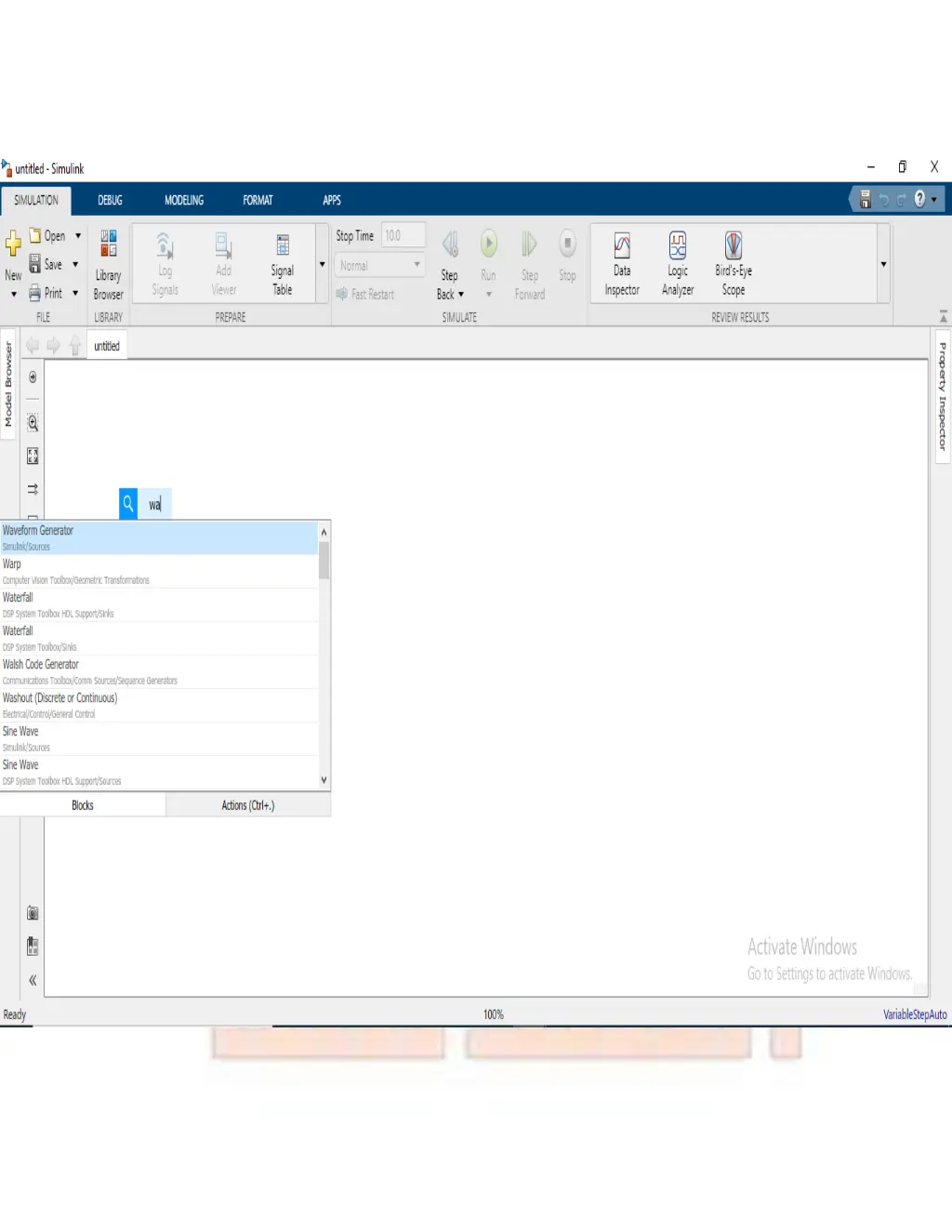Switch to the Actions (Ctrl+.) tab
Screen dimensions: 952x1232
point(248,805)
